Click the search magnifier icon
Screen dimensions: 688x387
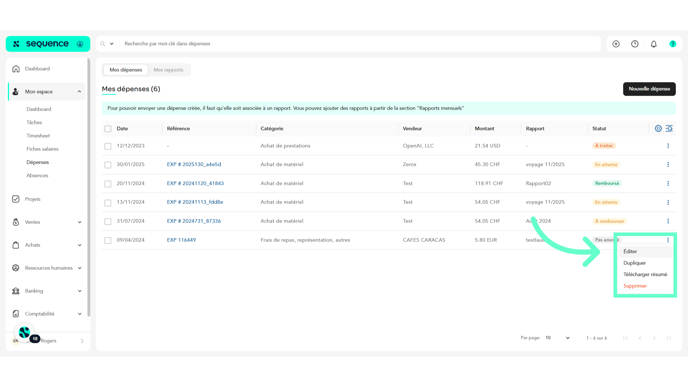103,44
